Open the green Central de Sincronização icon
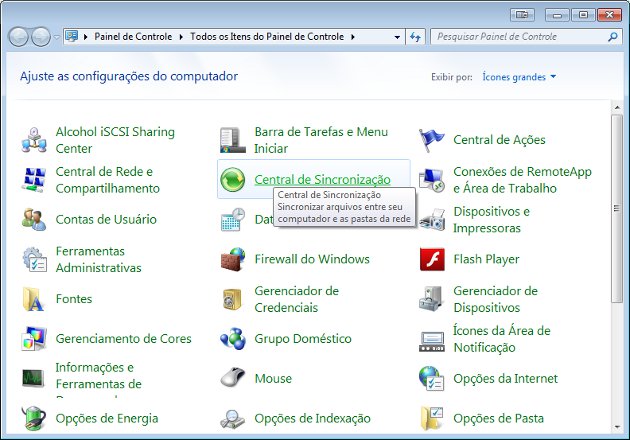The height and width of the screenshot is (440, 630). (x=233, y=180)
